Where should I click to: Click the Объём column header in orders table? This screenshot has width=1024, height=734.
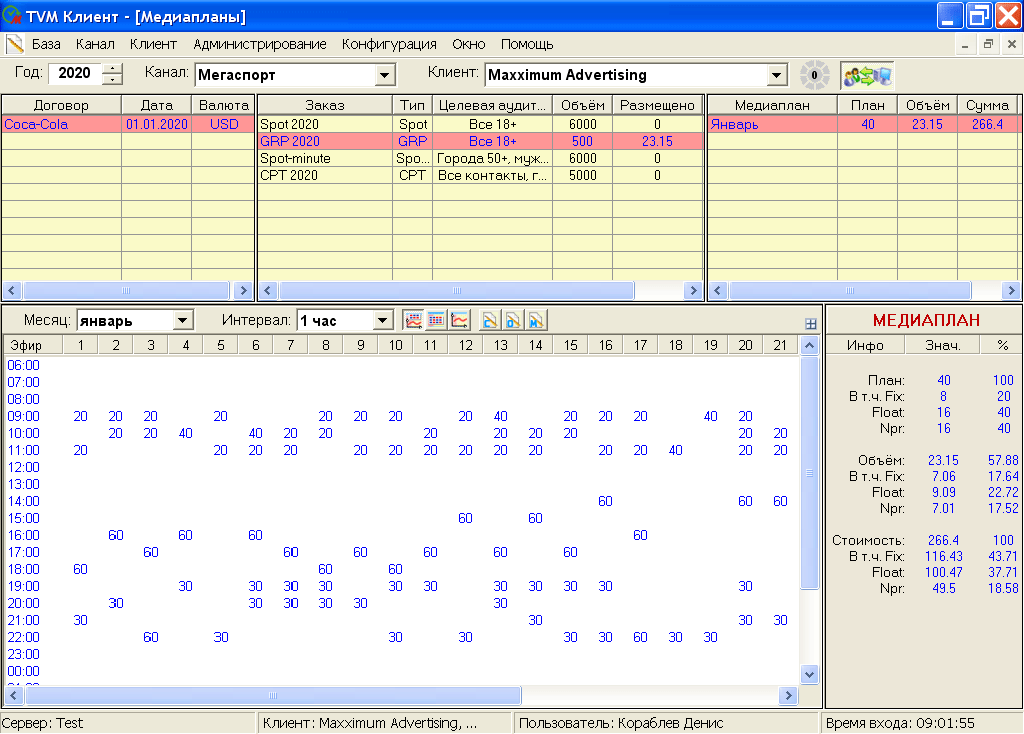582,105
